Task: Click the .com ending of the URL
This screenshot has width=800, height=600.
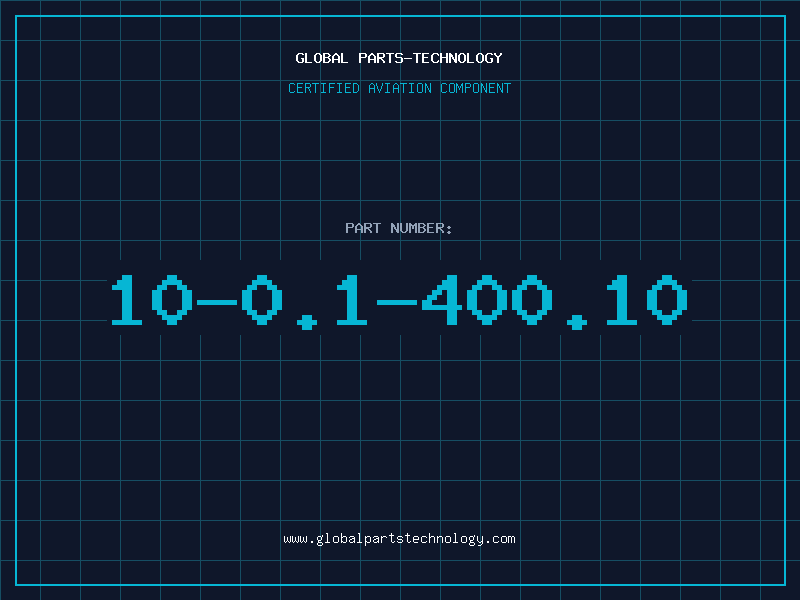Action: (500, 539)
